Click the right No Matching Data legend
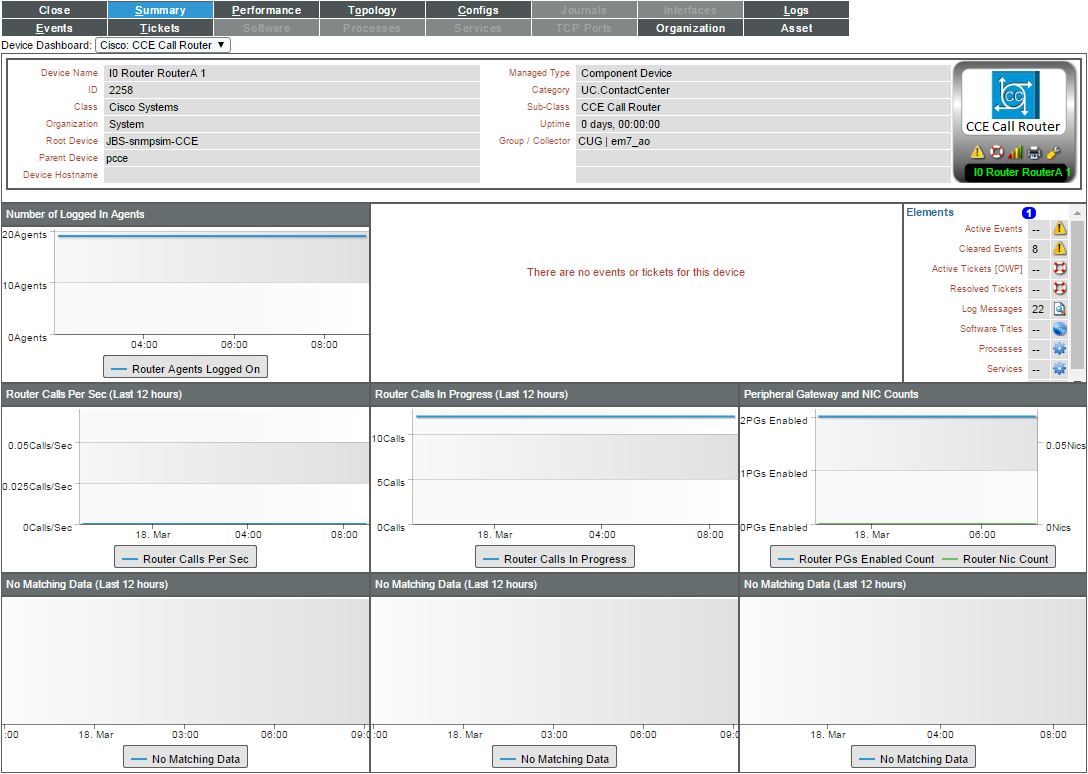This screenshot has height=774, width=1088. click(914, 758)
